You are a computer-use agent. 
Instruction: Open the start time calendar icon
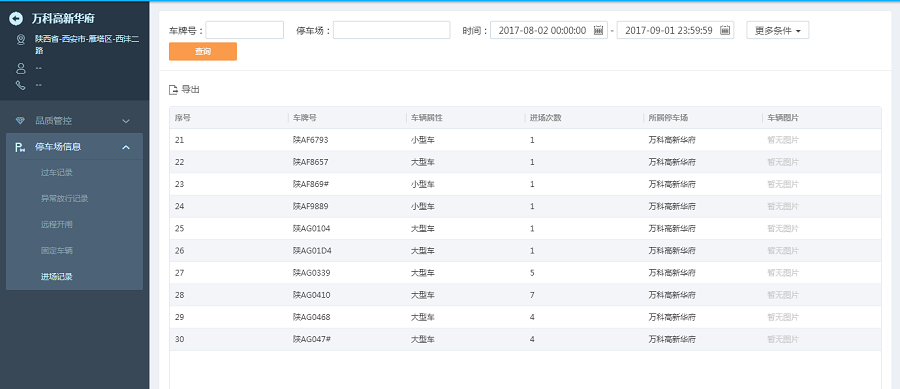coord(598,30)
